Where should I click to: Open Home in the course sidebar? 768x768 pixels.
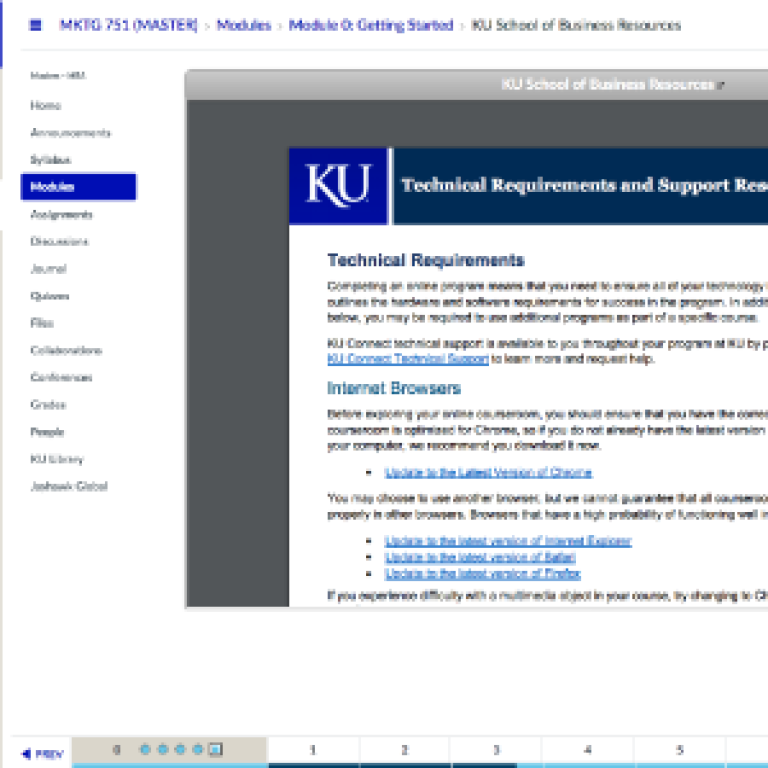(46, 105)
